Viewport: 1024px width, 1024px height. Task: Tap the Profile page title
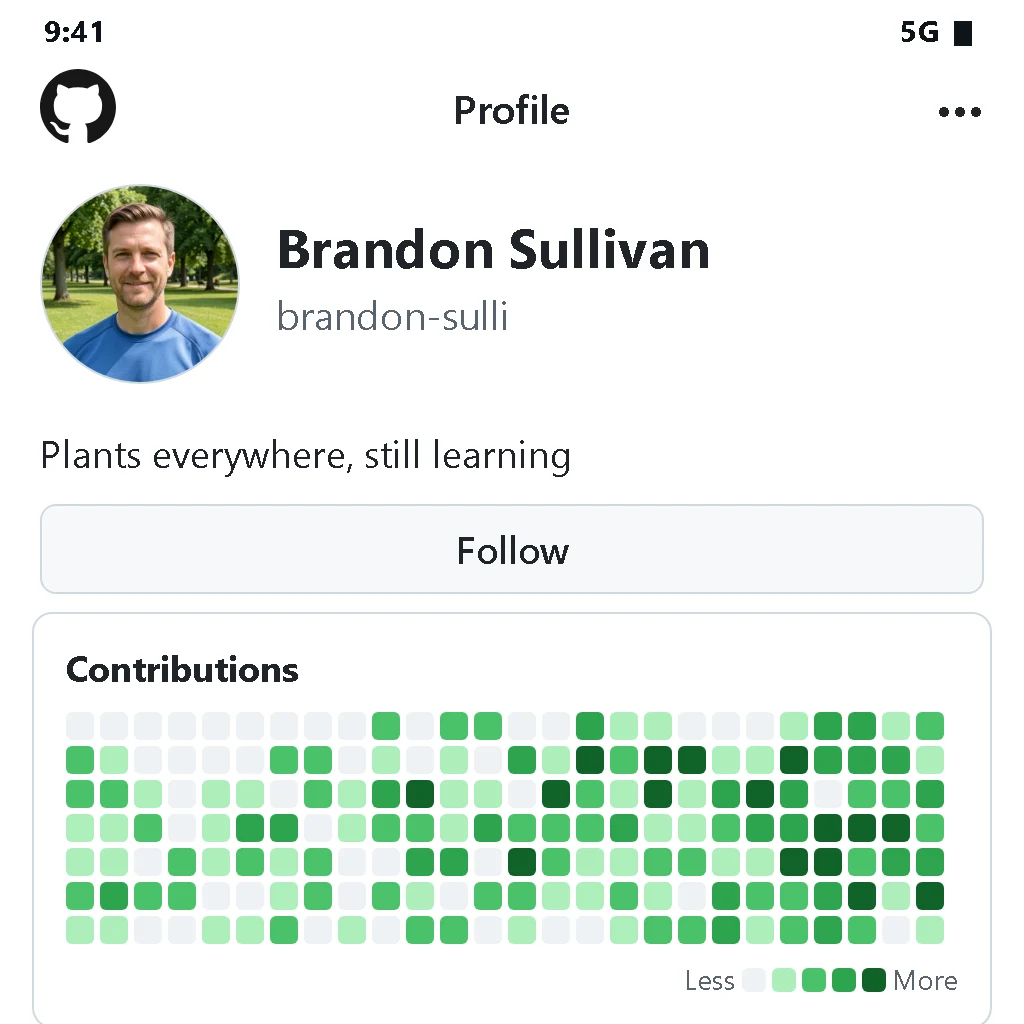click(512, 110)
